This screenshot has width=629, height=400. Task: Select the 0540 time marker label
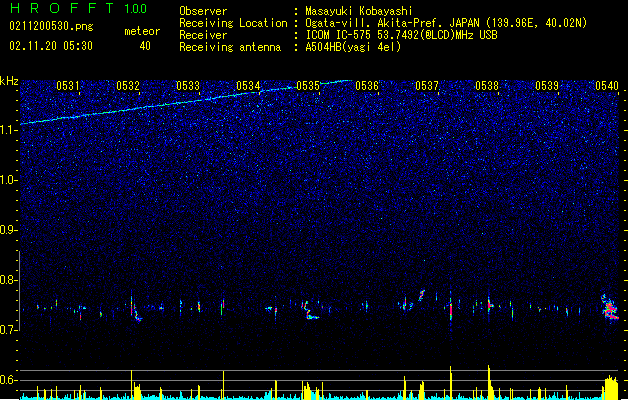pyautogui.click(x=607, y=86)
